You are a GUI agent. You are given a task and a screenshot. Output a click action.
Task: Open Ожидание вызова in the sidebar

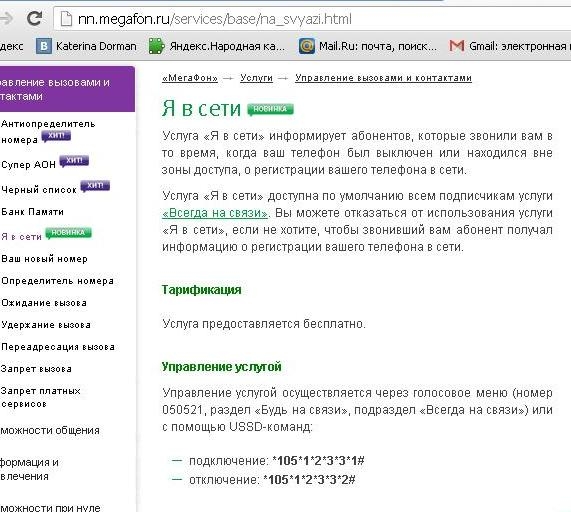pos(44,303)
